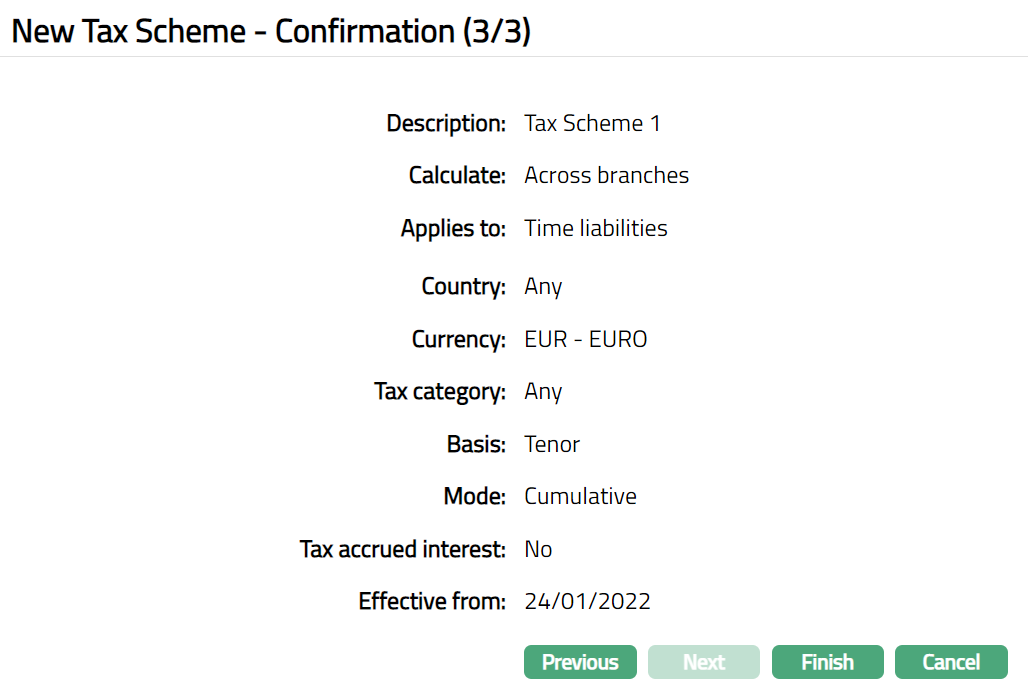Viewport: 1028px width, 695px height.
Task: Click the Previous button
Action: (580, 662)
